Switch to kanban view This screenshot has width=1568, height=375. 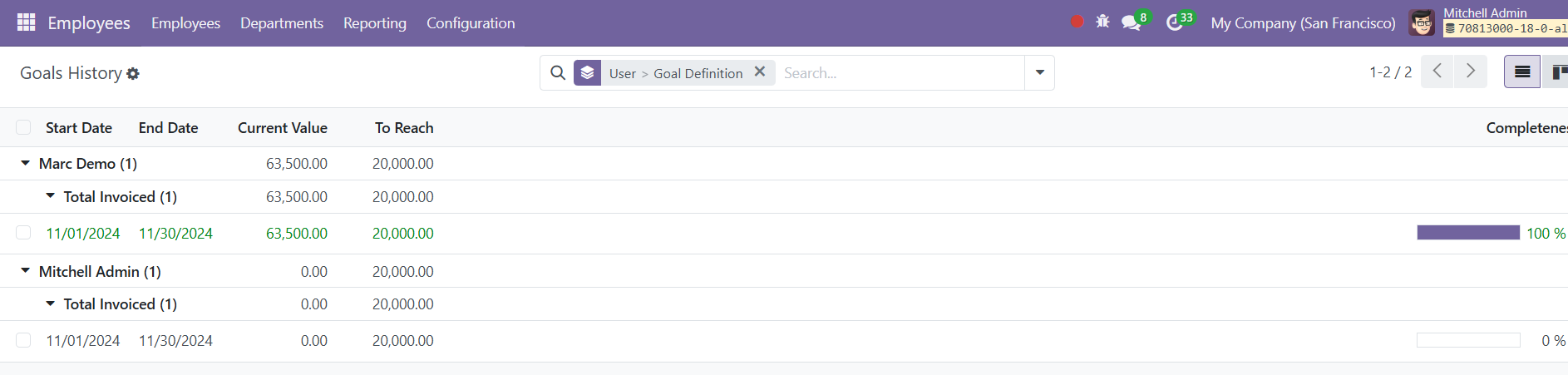(1557, 72)
